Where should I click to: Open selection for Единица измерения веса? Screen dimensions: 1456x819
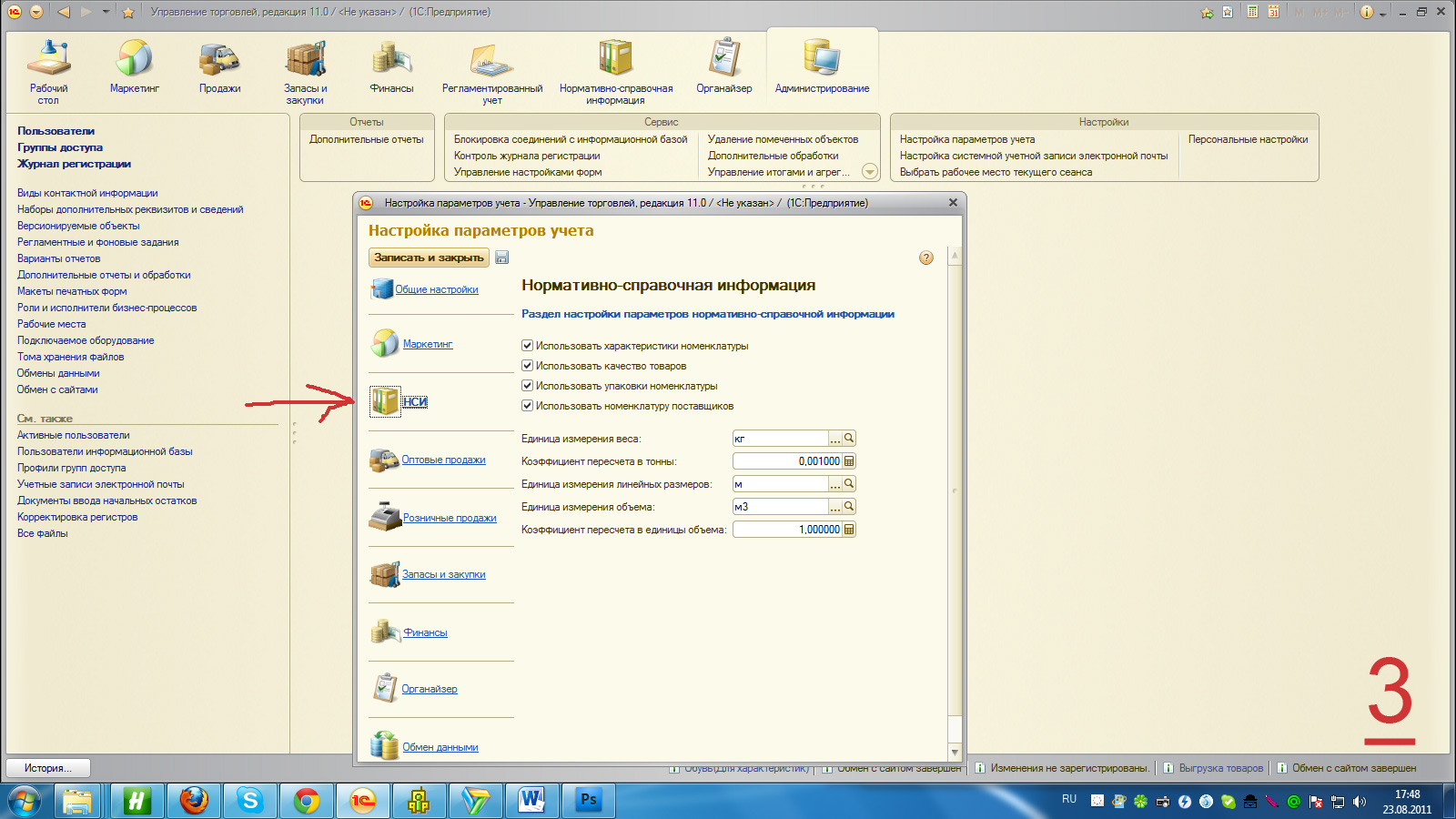coord(835,439)
